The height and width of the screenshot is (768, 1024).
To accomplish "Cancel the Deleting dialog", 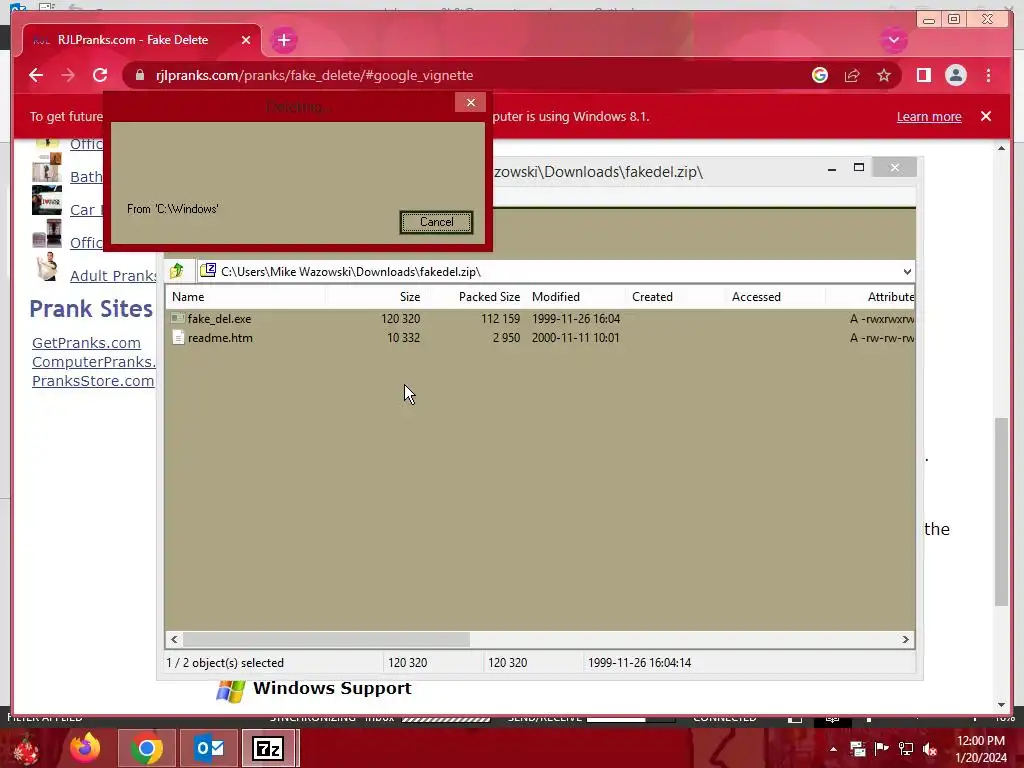I will click(x=436, y=222).
